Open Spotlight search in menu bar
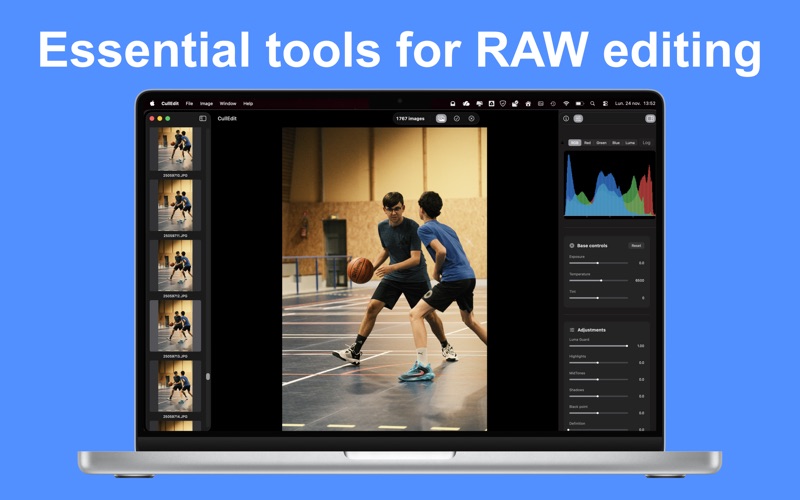Screen dimensions: 800x500 (x=592, y=104)
